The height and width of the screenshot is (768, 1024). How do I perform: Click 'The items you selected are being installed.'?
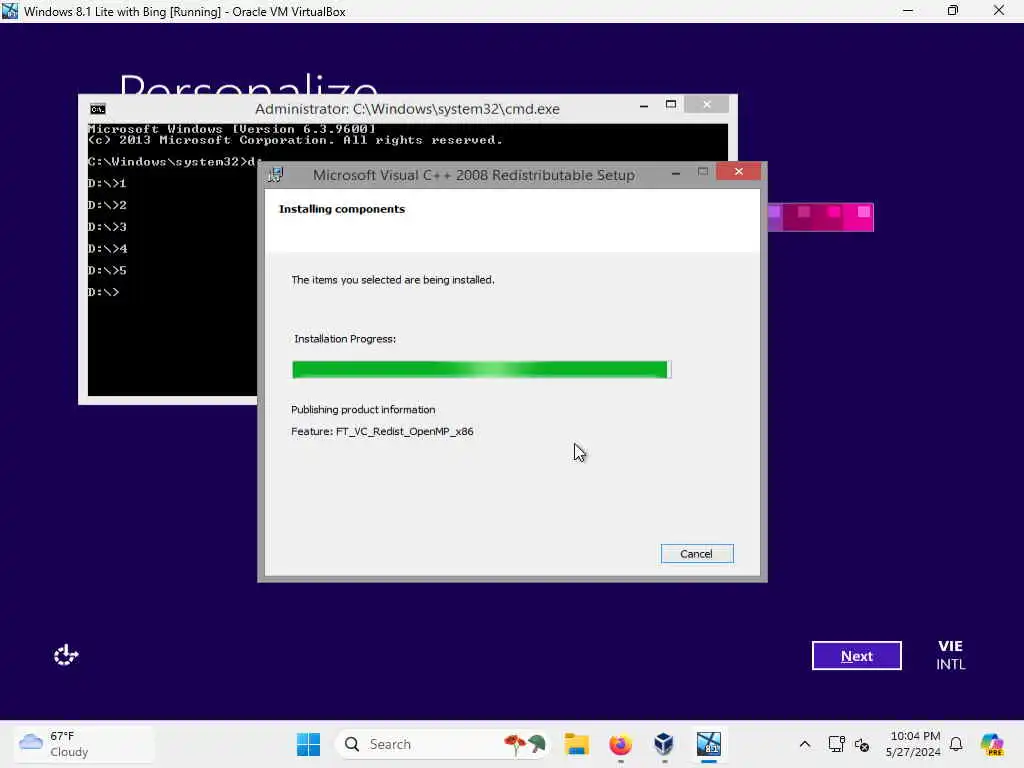pos(392,280)
